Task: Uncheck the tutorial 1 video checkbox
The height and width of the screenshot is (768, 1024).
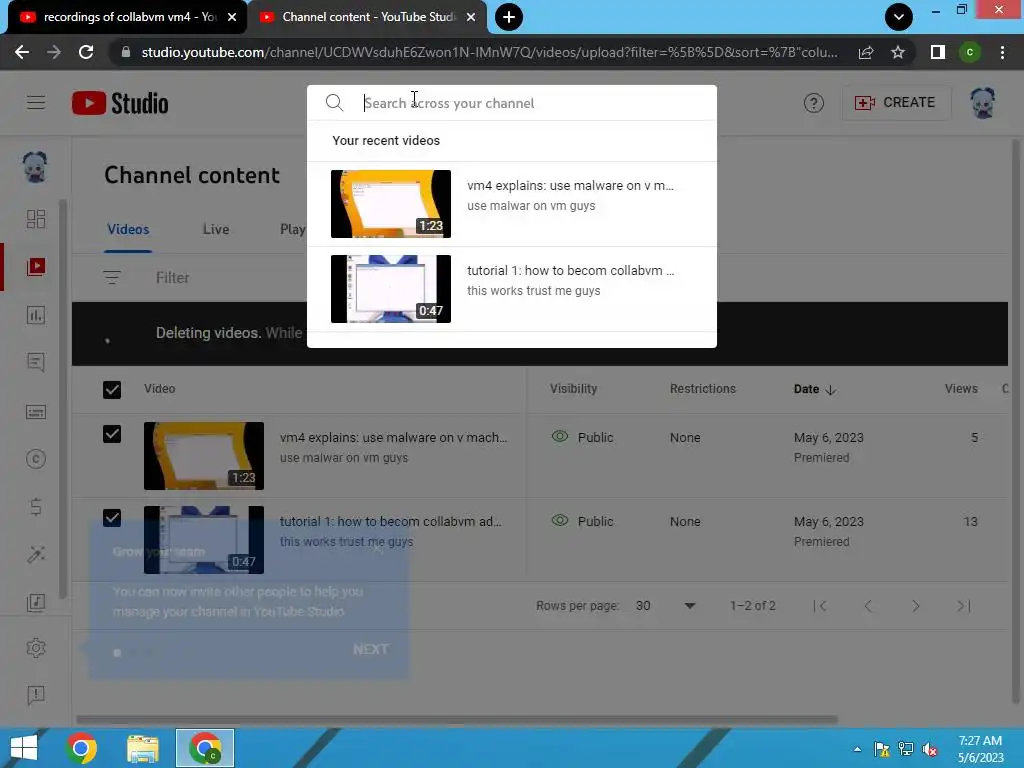Action: click(112, 518)
